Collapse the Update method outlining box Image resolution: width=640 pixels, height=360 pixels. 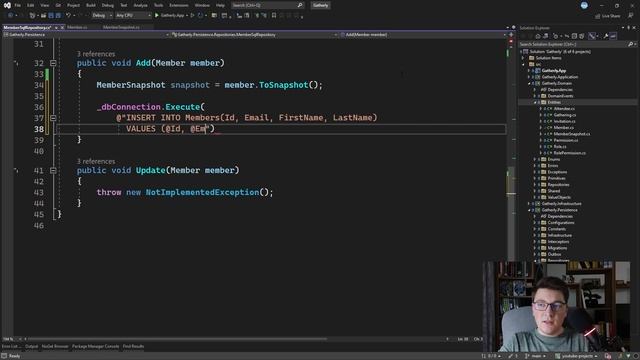tap(53, 170)
